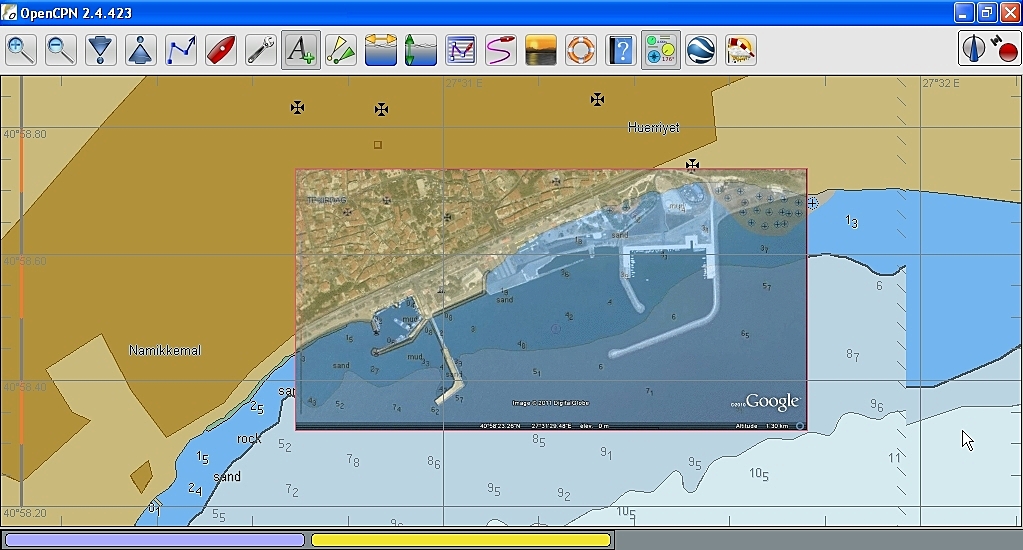
Task: Open the wrench Toolbox settings
Action: (x=260, y=50)
